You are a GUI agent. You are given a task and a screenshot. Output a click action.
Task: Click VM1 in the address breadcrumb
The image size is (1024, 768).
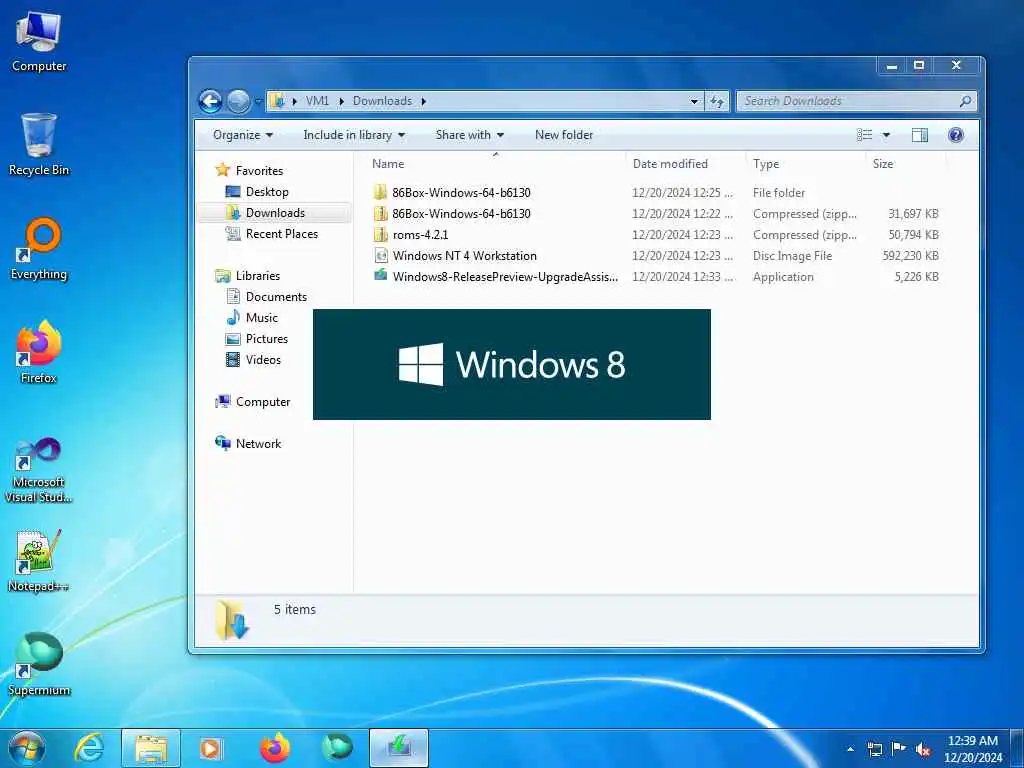point(317,101)
